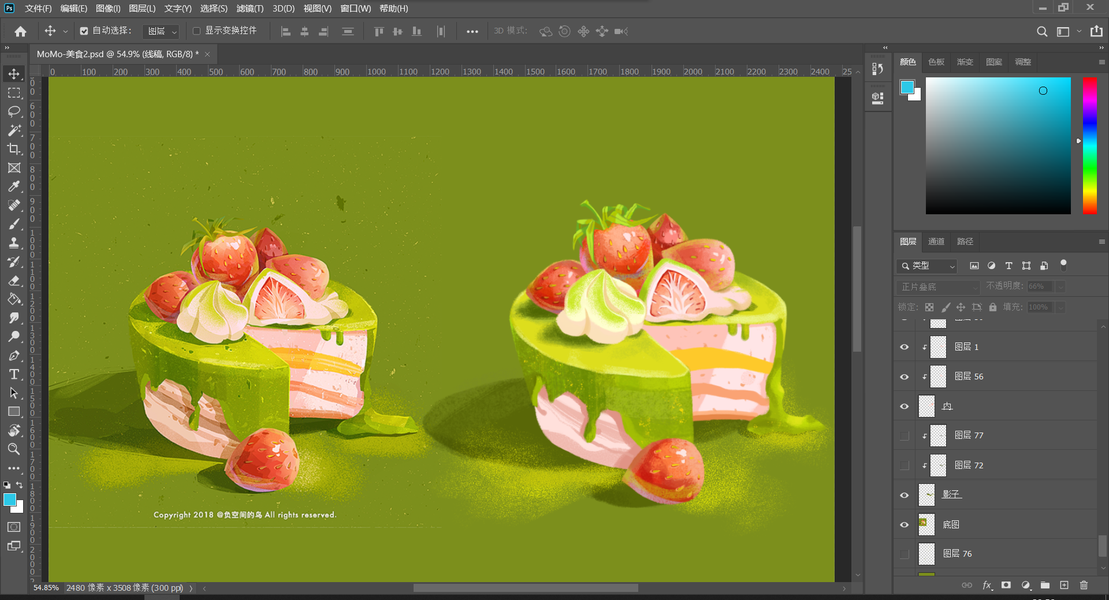
Task: Open the 填充 fill dropdown arrow
Action: [x=1060, y=307]
